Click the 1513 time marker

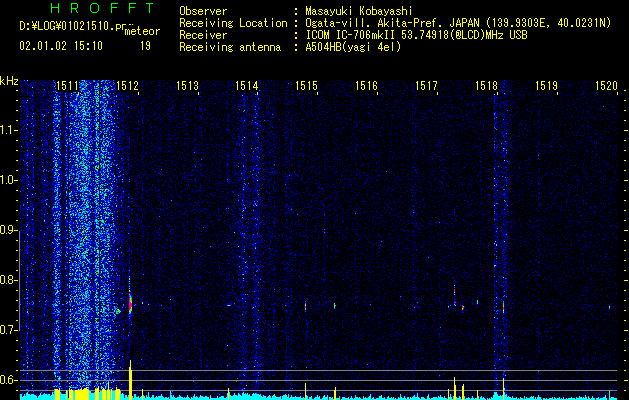[x=187, y=85]
